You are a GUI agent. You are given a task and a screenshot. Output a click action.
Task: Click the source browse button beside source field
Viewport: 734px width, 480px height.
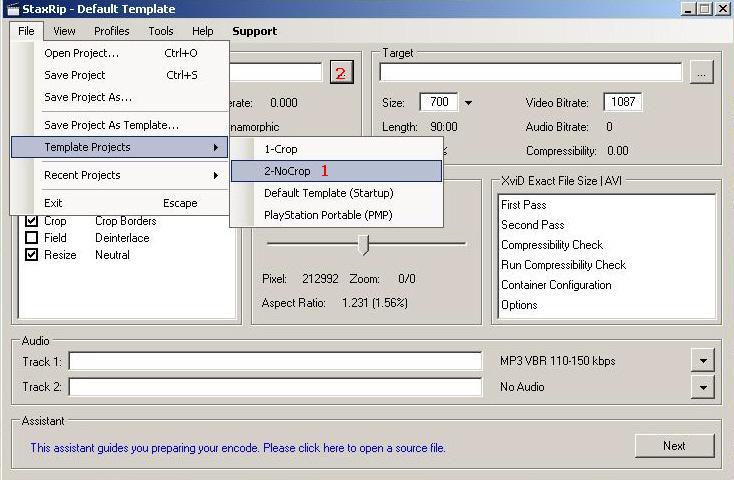pos(342,72)
